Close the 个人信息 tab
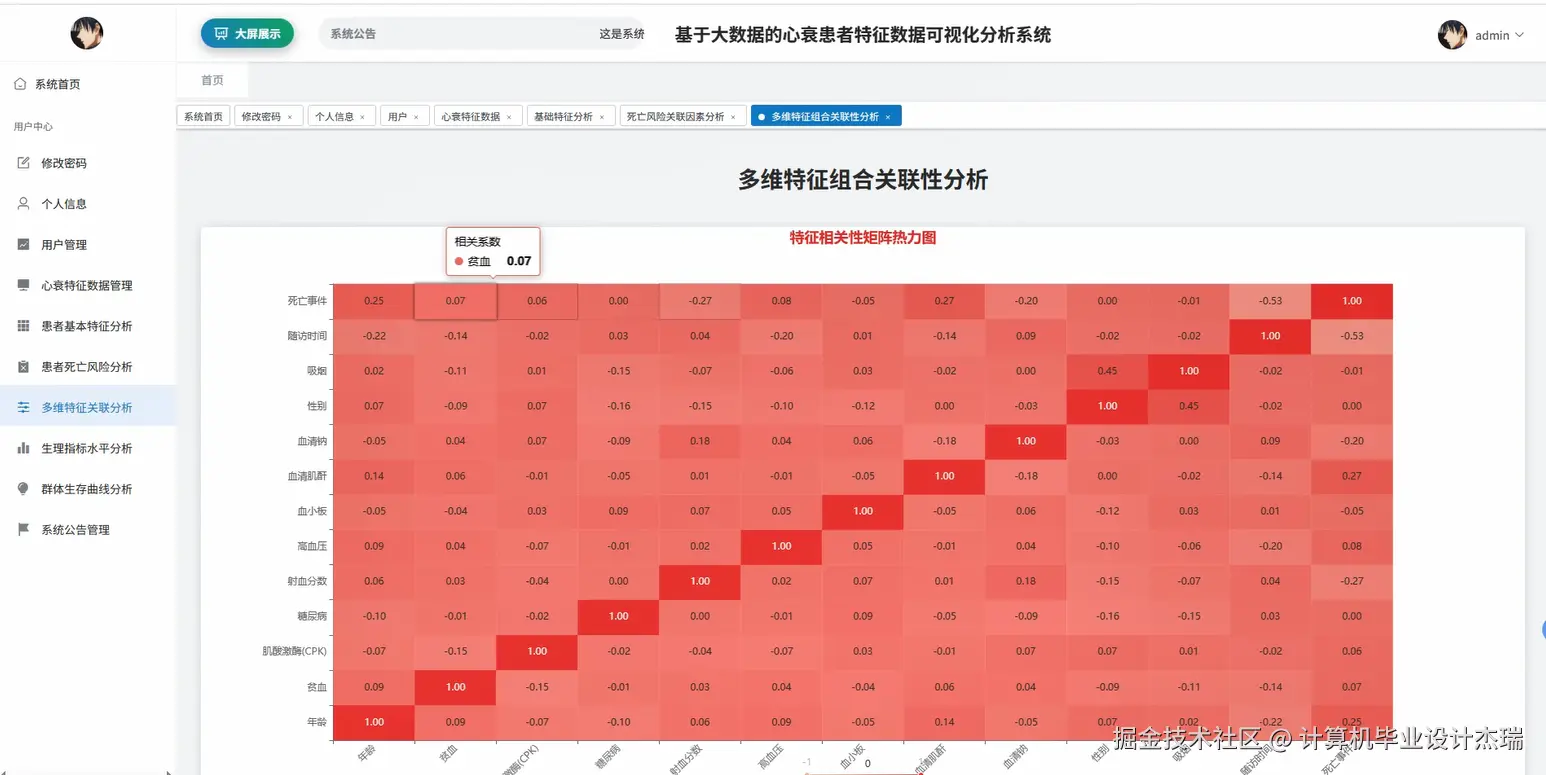This screenshot has width=1546, height=775. coord(363,117)
